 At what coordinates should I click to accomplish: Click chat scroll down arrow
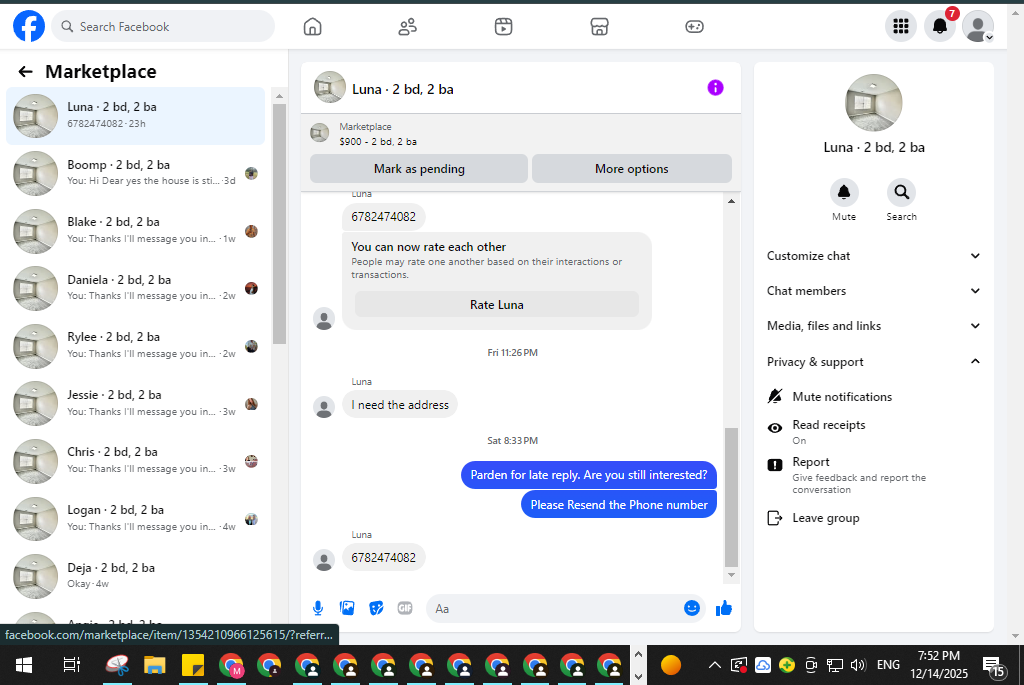731,575
